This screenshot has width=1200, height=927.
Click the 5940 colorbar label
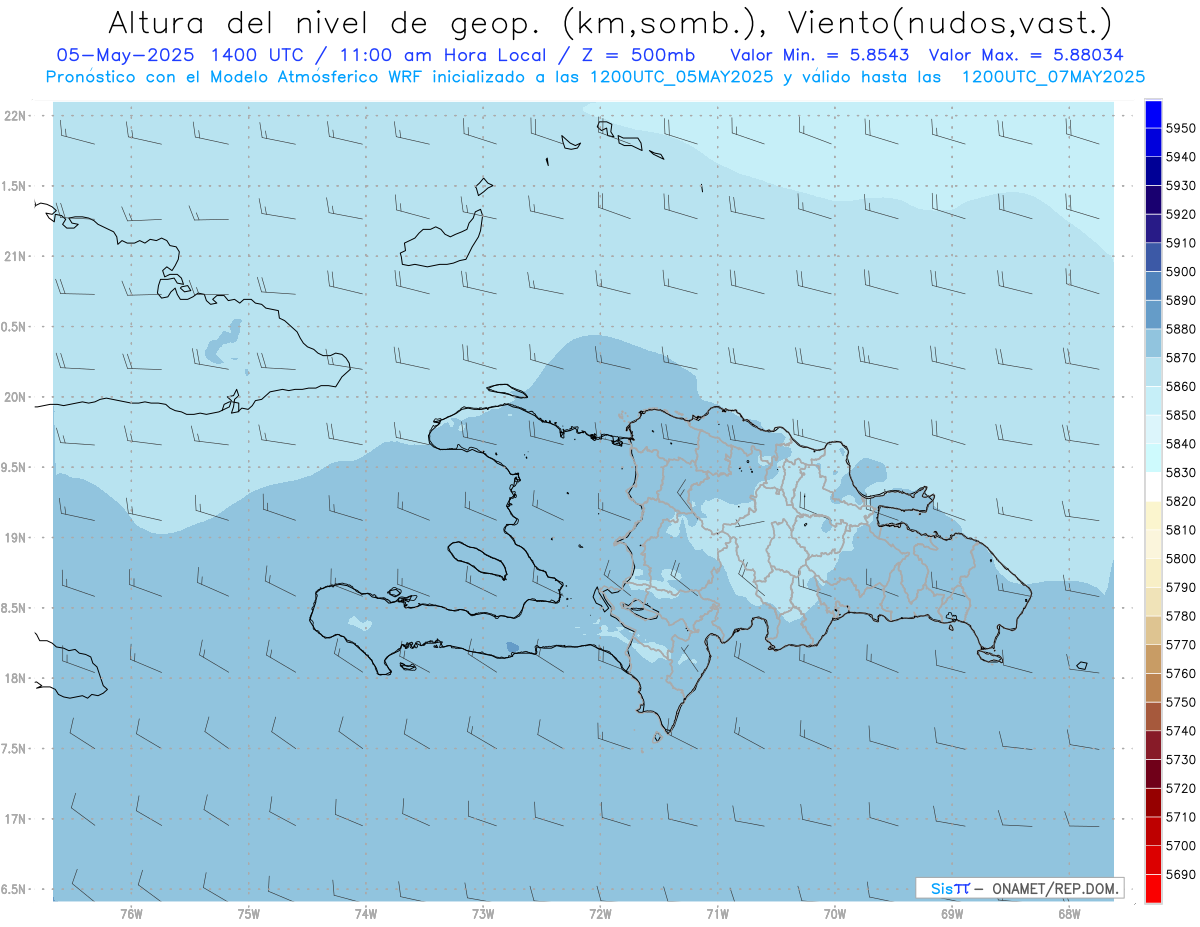click(1181, 157)
